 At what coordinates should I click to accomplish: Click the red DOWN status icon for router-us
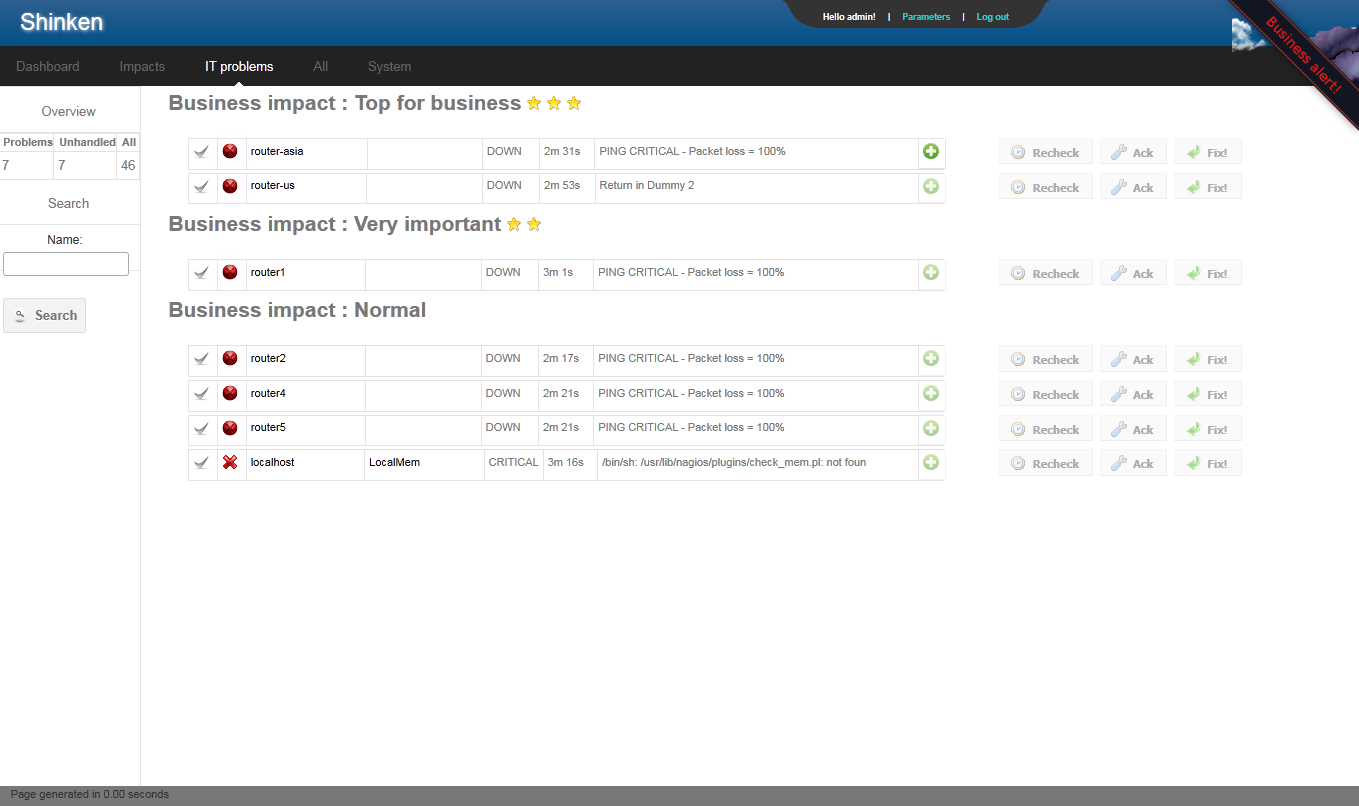pos(230,186)
